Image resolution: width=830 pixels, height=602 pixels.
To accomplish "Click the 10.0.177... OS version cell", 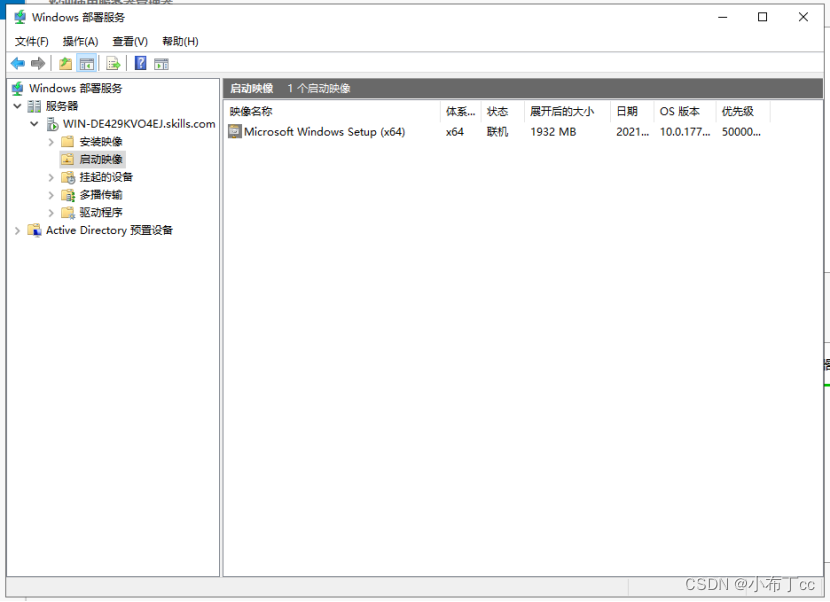I will pos(685,132).
